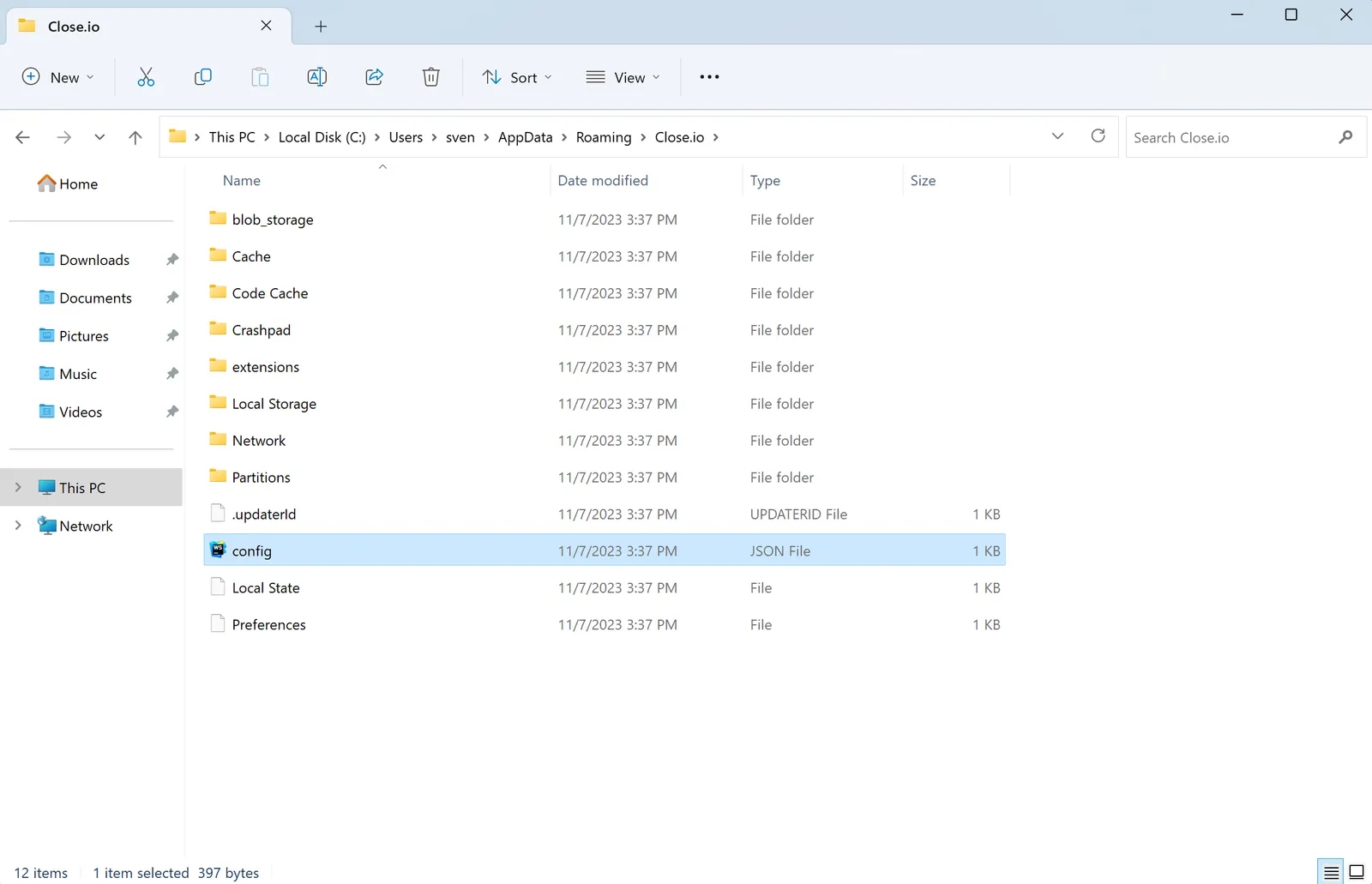1372x884 pixels.
Task: Expand address bar history dropdown
Action: 1057,136
